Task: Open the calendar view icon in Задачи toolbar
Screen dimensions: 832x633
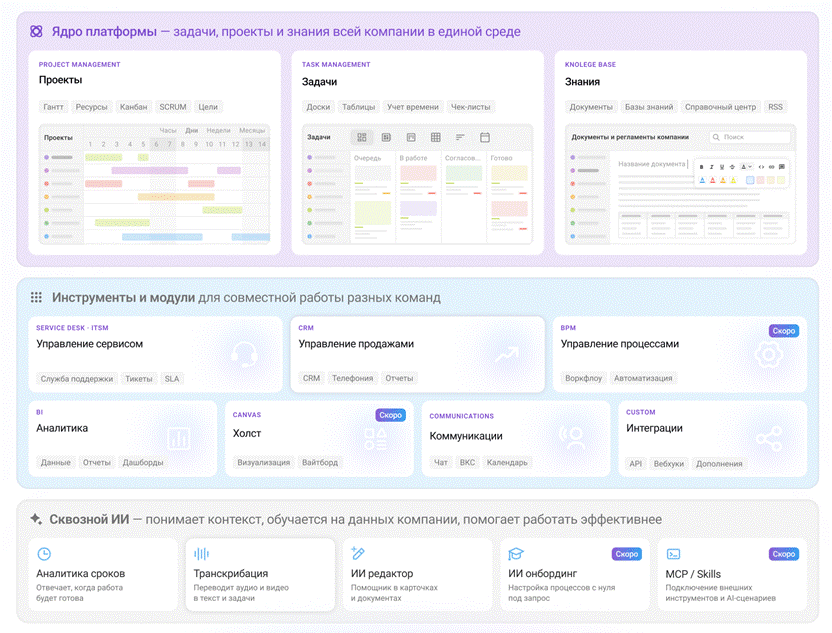Action: pyautogui.click(x=484, y=137)
